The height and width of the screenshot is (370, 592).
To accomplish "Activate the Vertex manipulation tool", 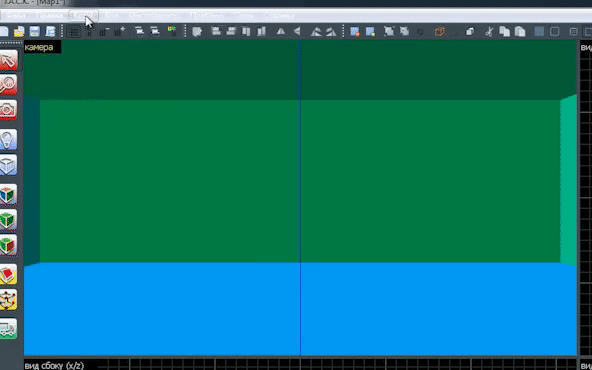I will 8,300.
